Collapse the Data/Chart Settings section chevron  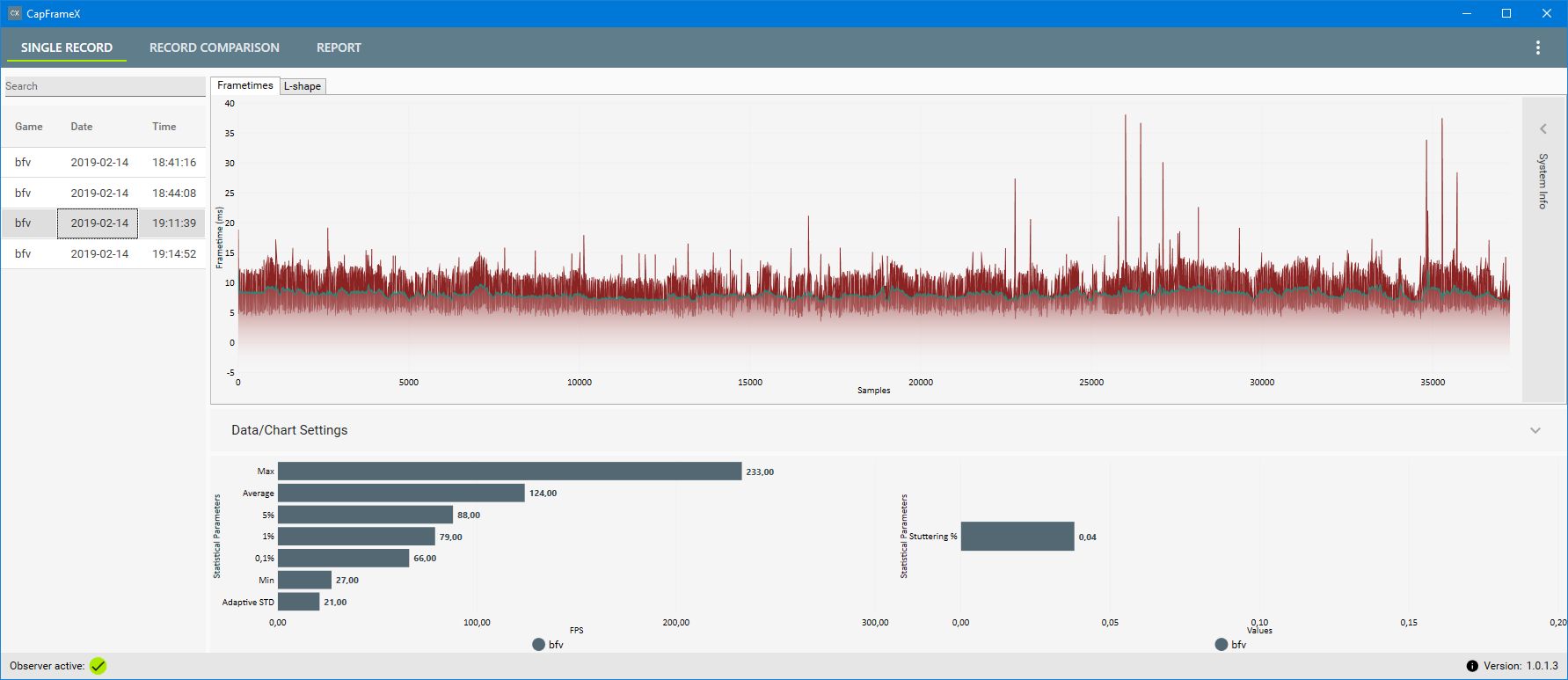[x=1535, y=430]
